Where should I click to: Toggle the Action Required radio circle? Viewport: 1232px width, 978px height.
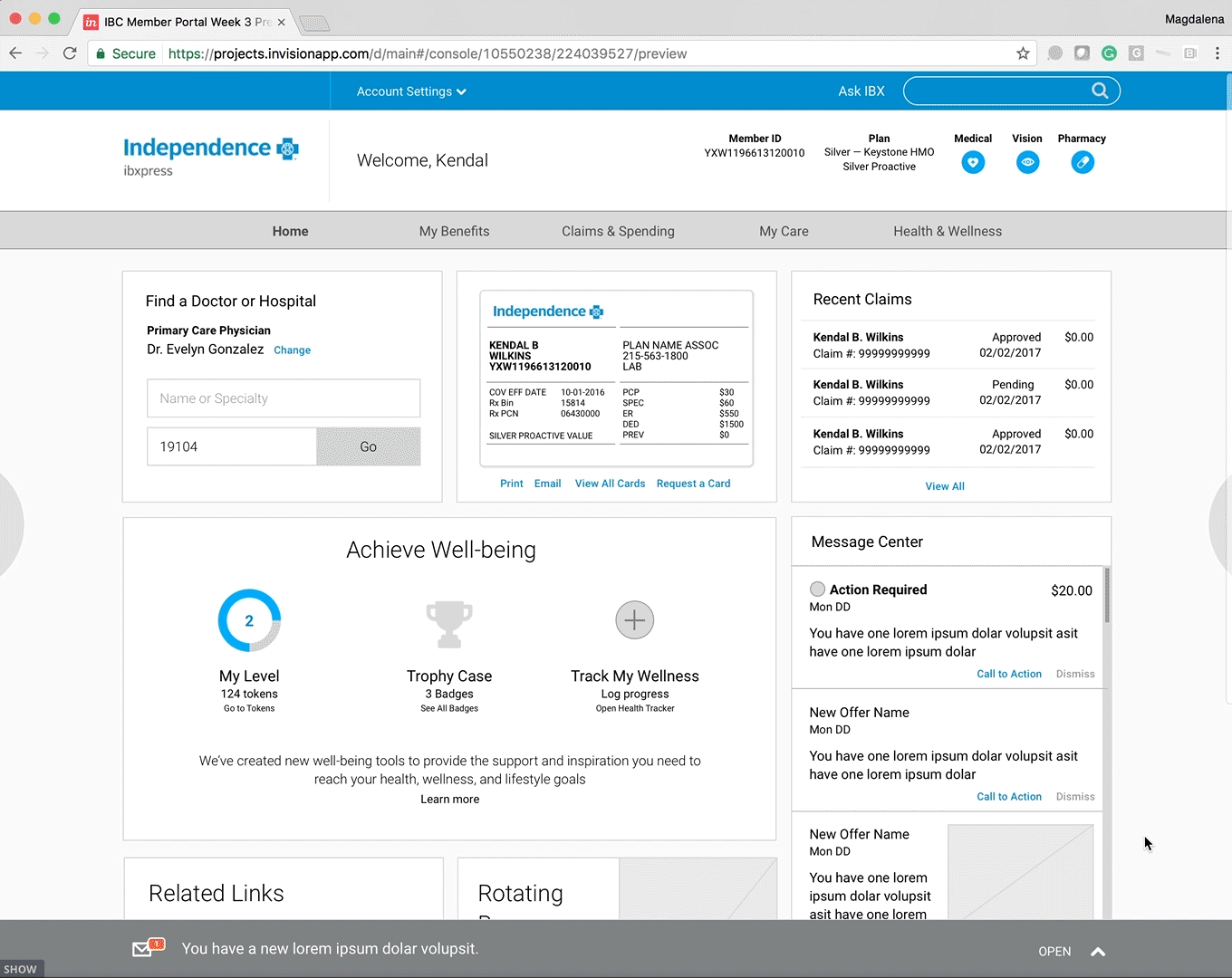(817, 589)
